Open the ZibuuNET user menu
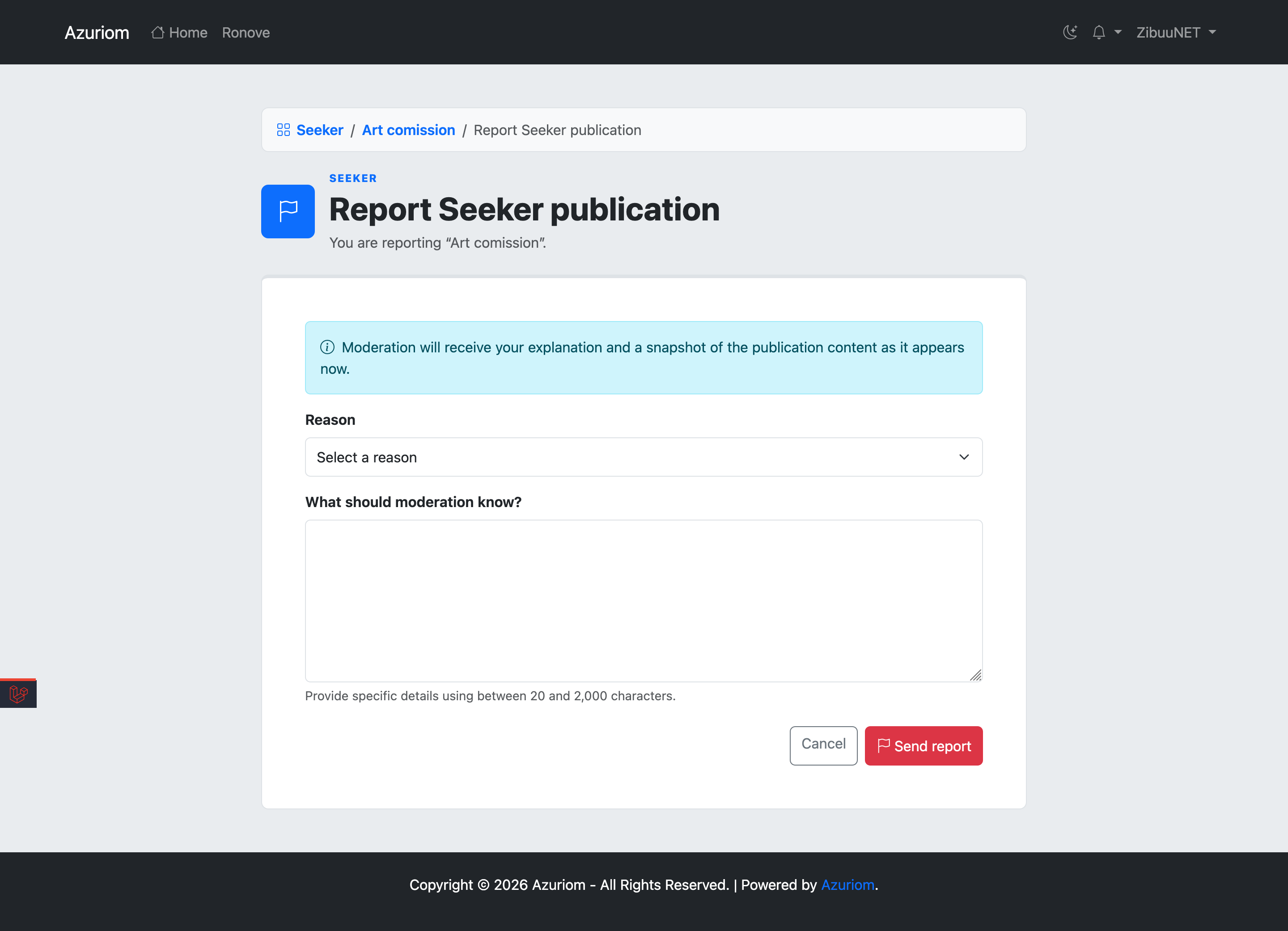This screenshot has width=1288, height=931. (1176, 32)
